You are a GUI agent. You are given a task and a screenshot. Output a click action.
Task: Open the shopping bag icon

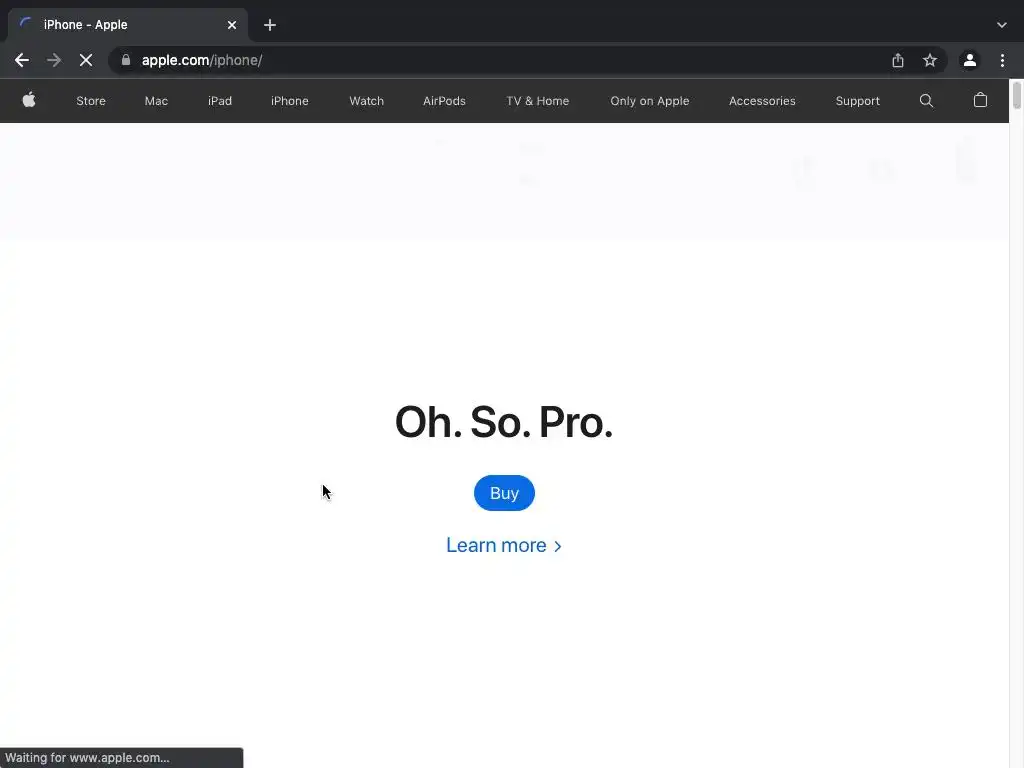click(980, 100)
